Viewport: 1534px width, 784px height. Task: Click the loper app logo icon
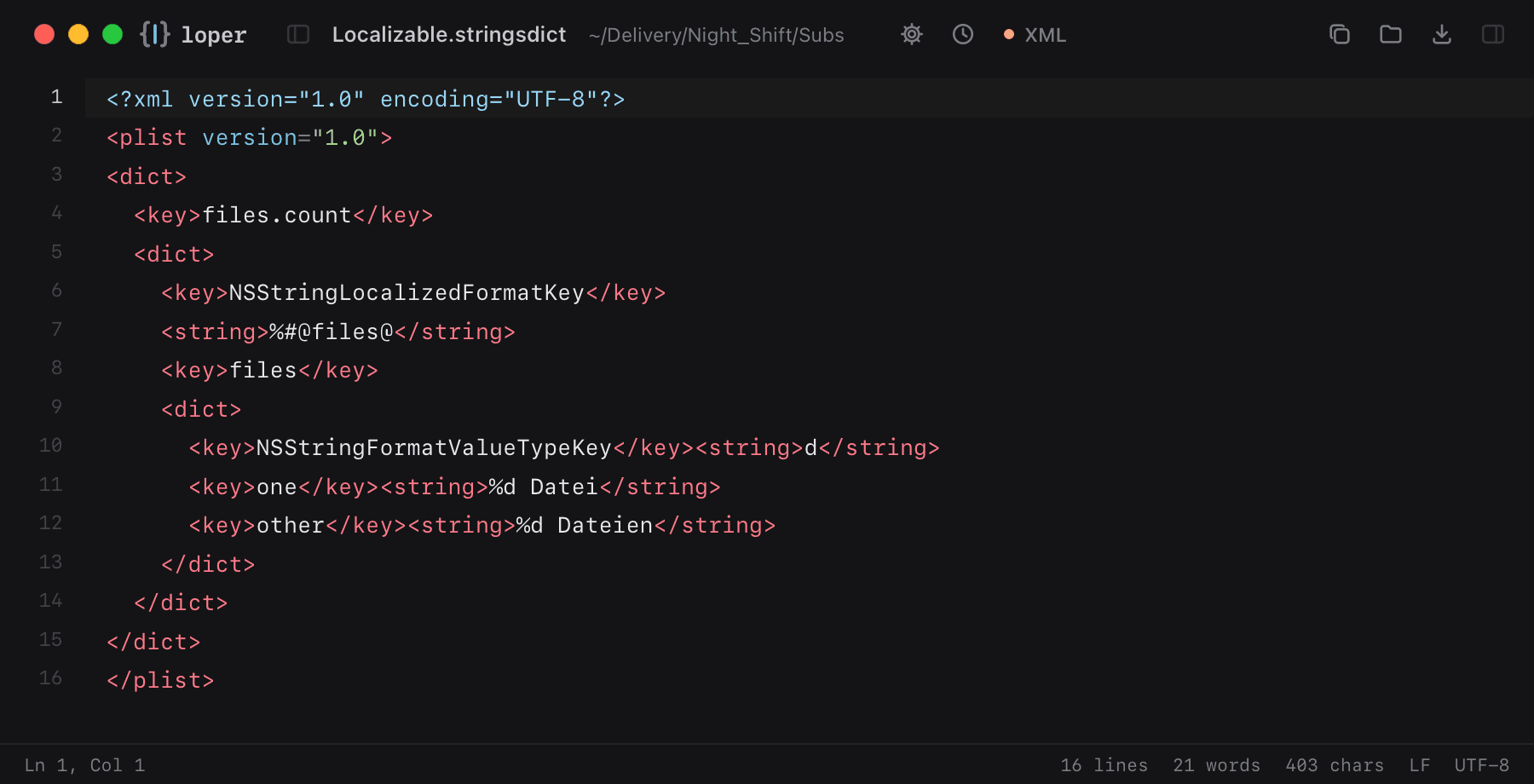(x=155, y=34)
